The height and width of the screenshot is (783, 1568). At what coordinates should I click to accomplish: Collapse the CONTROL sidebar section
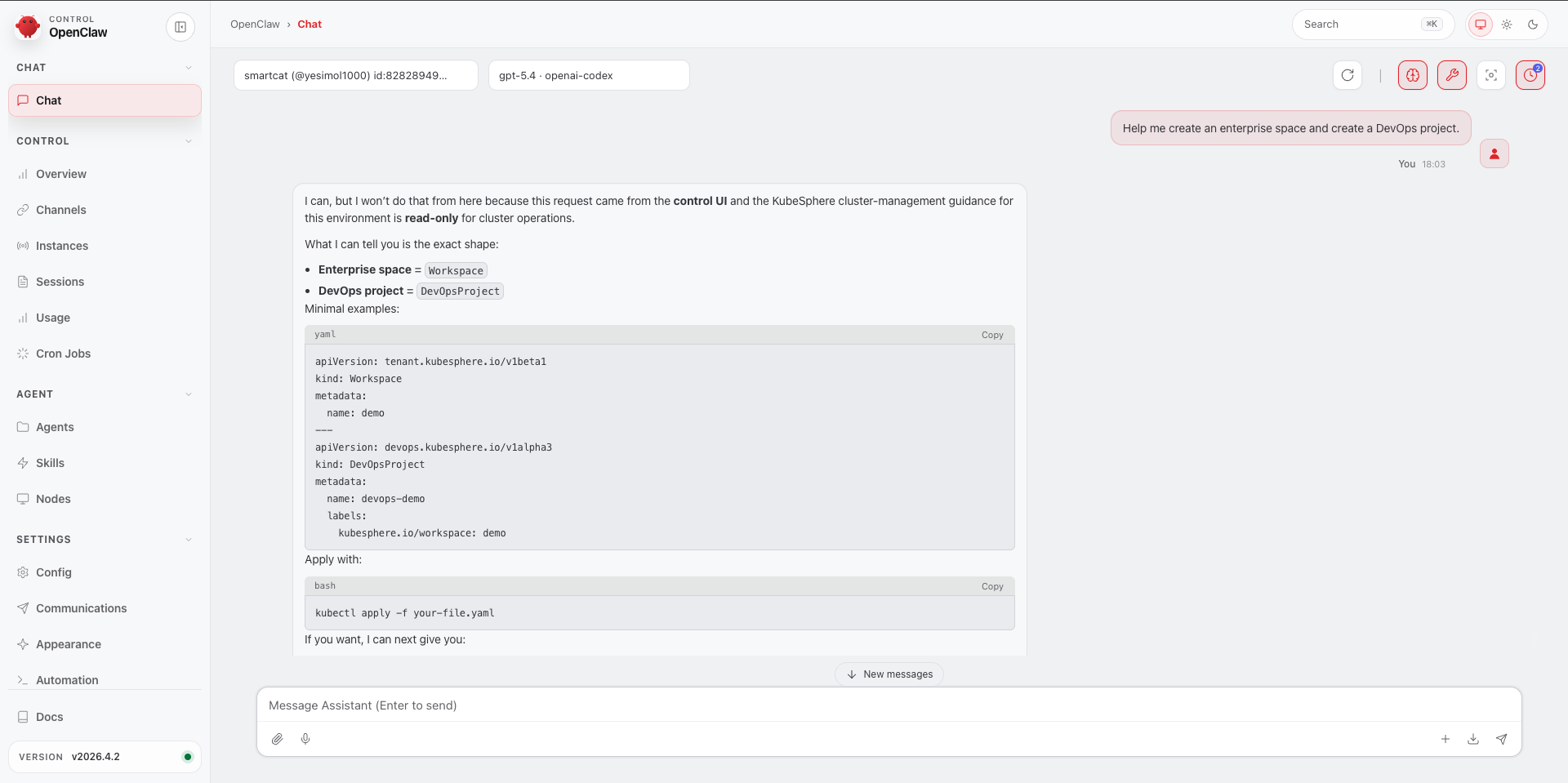click(x=189, y=141)
